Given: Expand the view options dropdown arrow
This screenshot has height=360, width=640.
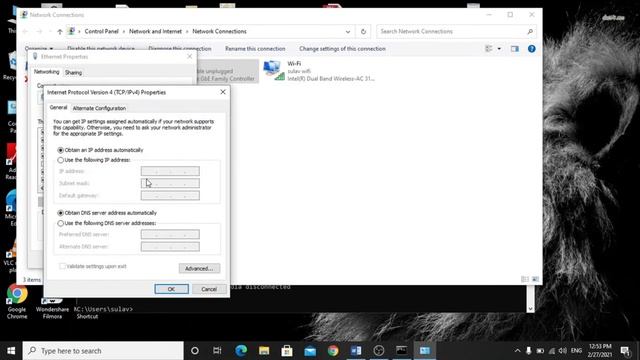Looking at the screenshot, I should click(x=499, y=49).
